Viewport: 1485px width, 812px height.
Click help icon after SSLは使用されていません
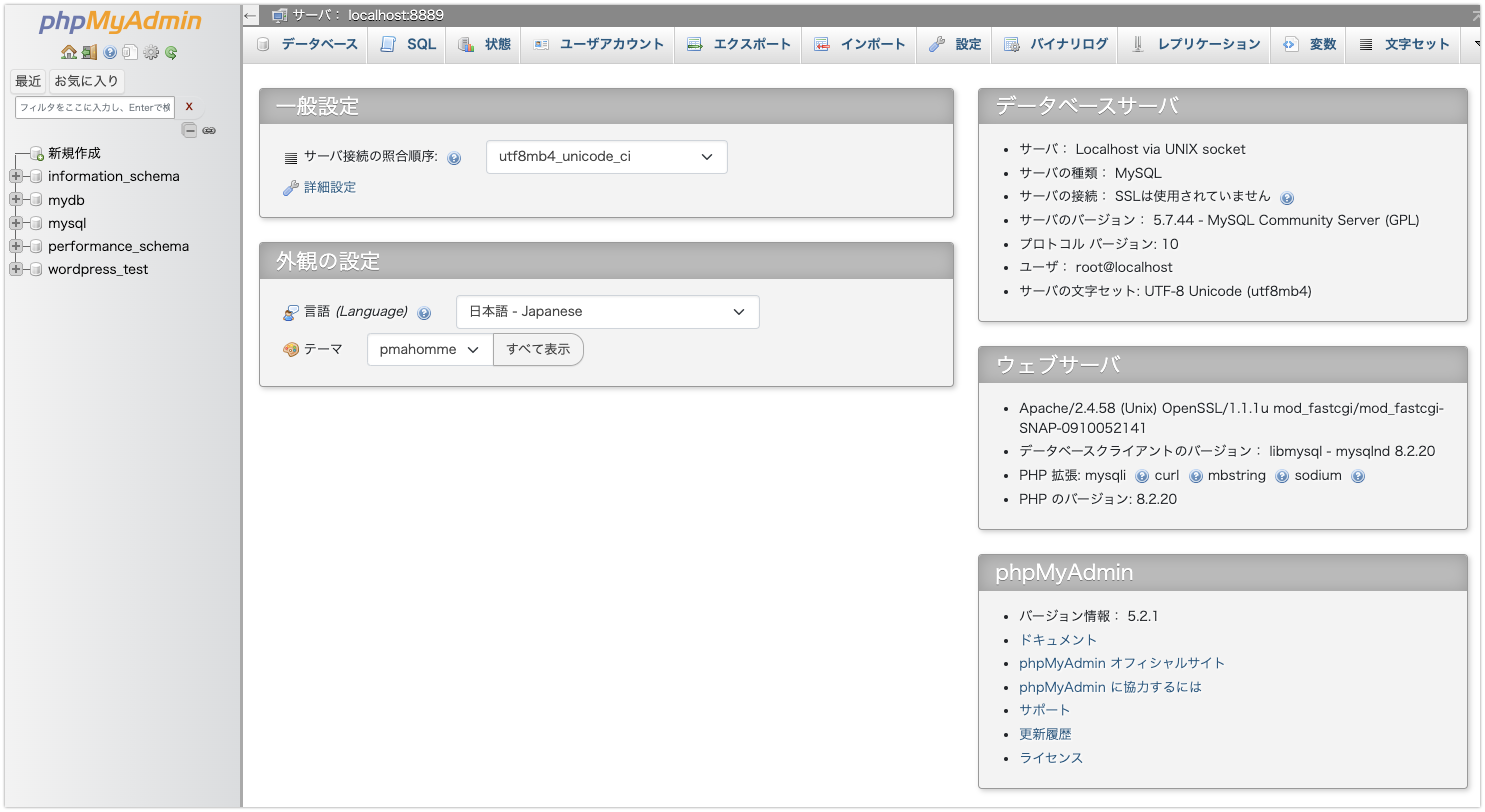pyautogui.click(x=1287, y=198)
